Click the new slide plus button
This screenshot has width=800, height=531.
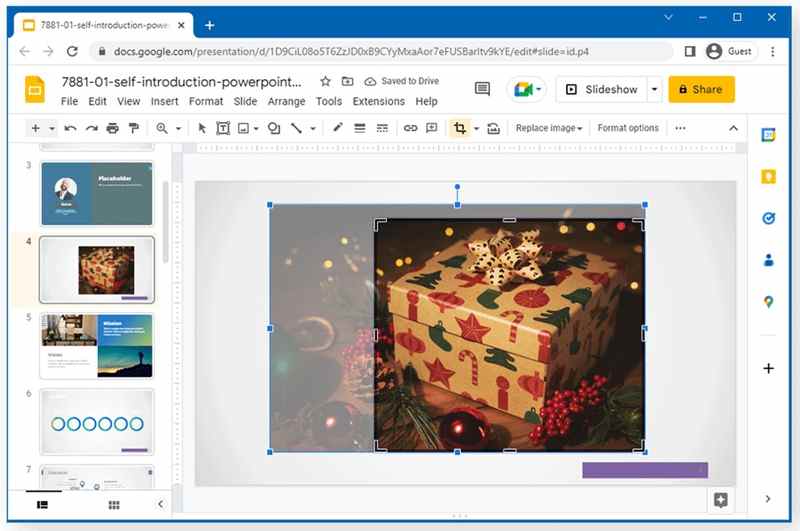pos(35,128)
